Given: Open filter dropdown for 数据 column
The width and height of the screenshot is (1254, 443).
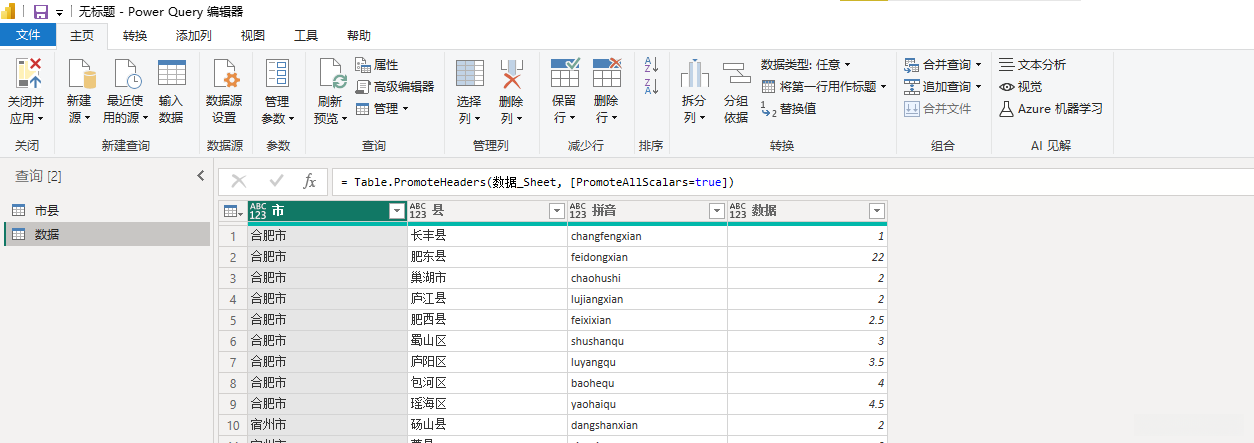Looking at the screenshot, I should click(876, 211).
